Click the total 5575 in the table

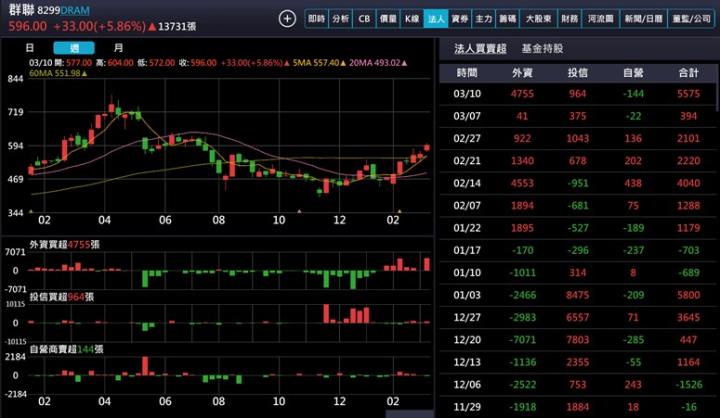(688, 94)
